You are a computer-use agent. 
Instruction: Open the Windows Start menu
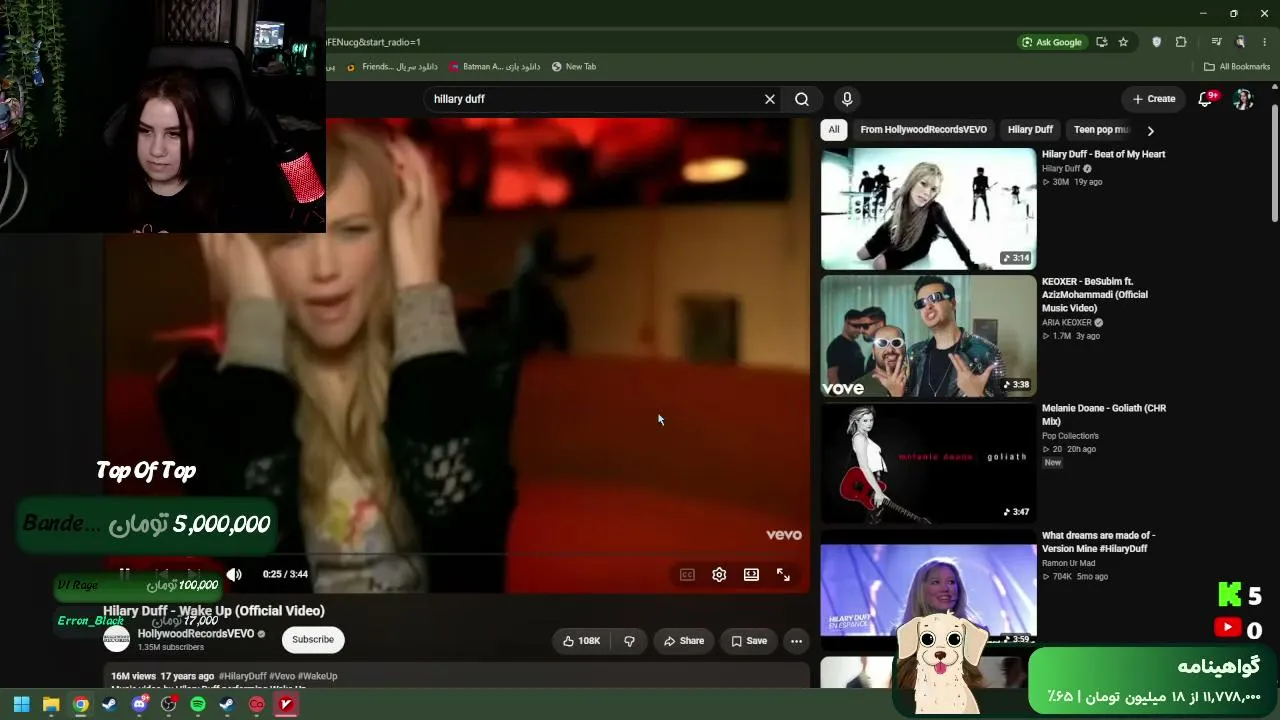[x=21, y=704]
